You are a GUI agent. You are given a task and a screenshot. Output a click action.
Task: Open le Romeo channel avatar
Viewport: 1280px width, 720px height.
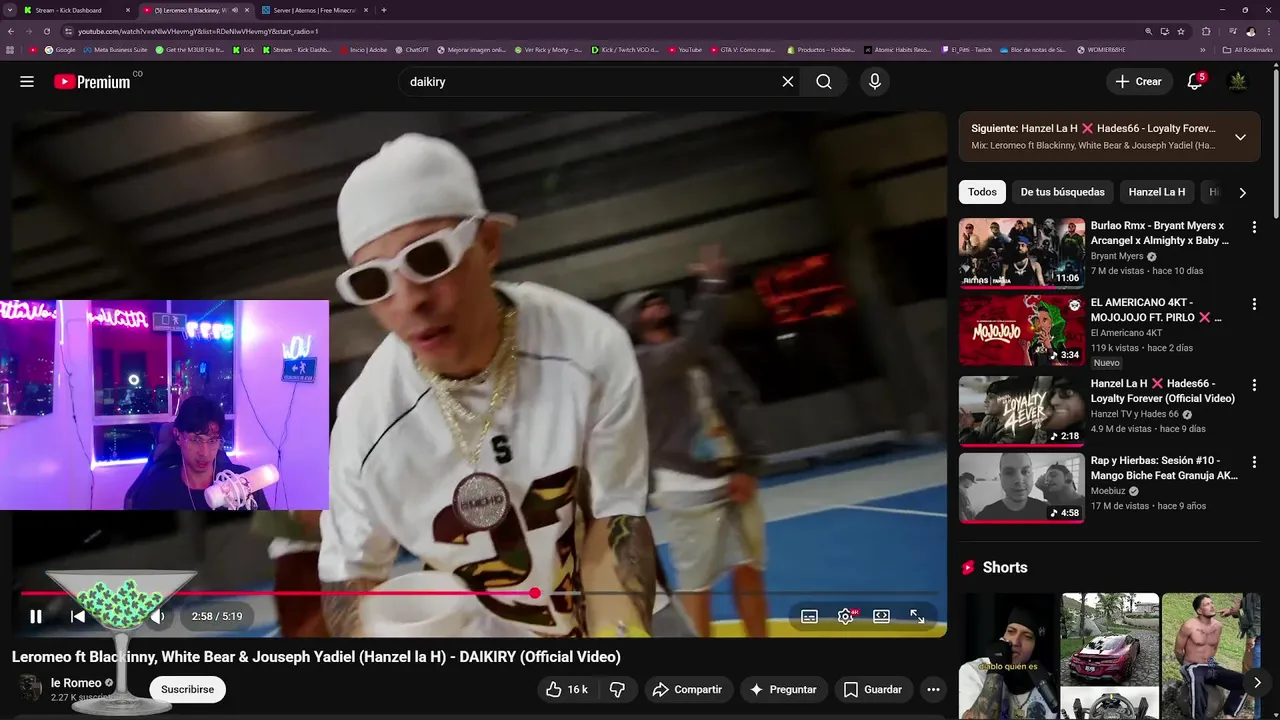[x=31, y=688]
